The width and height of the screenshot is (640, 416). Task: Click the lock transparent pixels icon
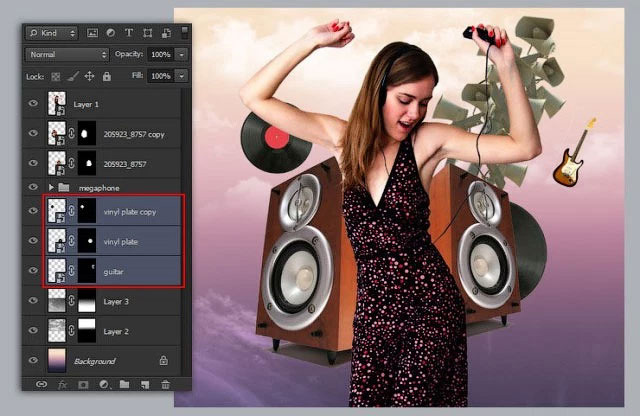(56, 76)
